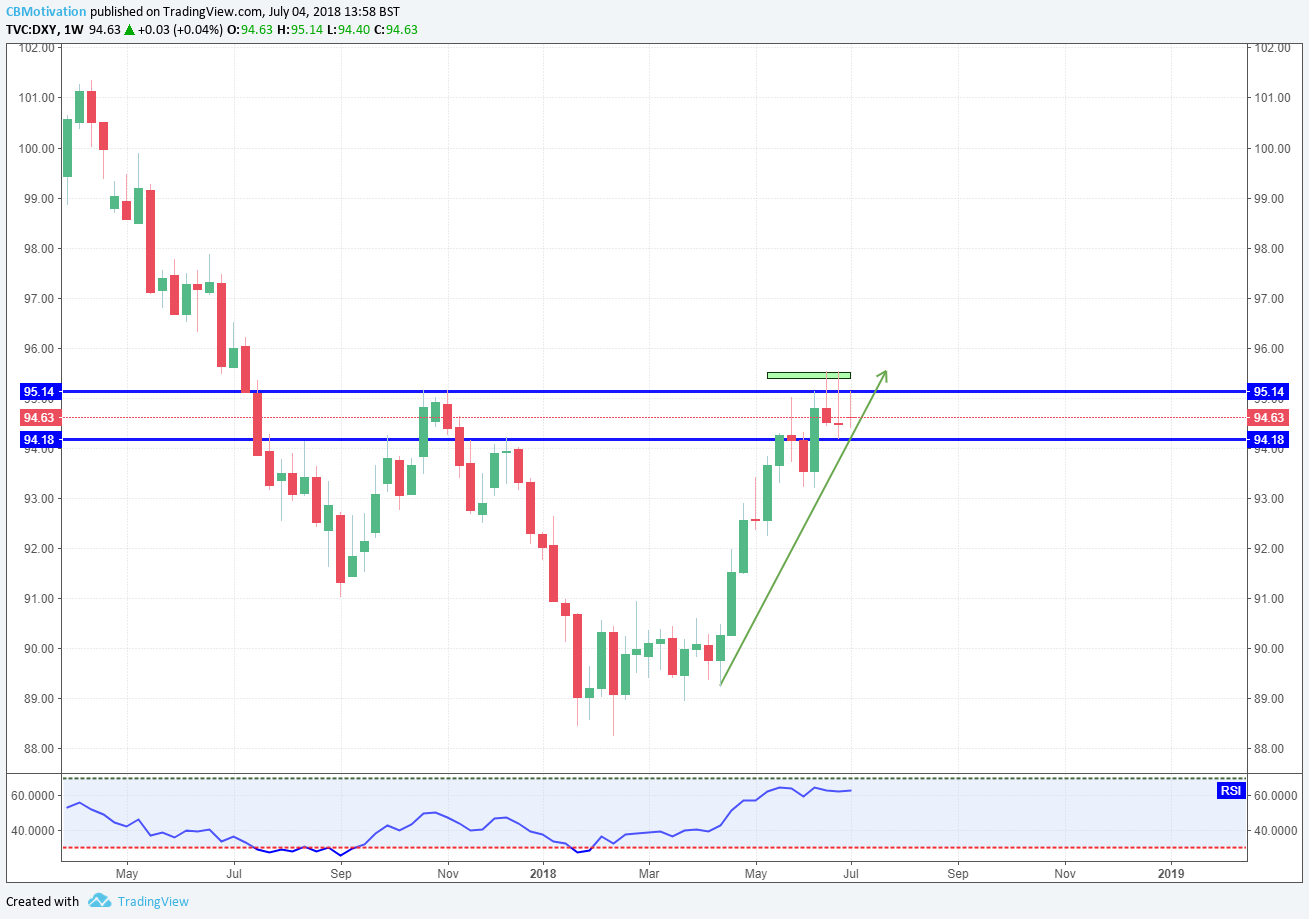This screenshot has height=919, width=1309.
Task: Click the 2019 label on time axis
Action: click(x=1171, y=873)
